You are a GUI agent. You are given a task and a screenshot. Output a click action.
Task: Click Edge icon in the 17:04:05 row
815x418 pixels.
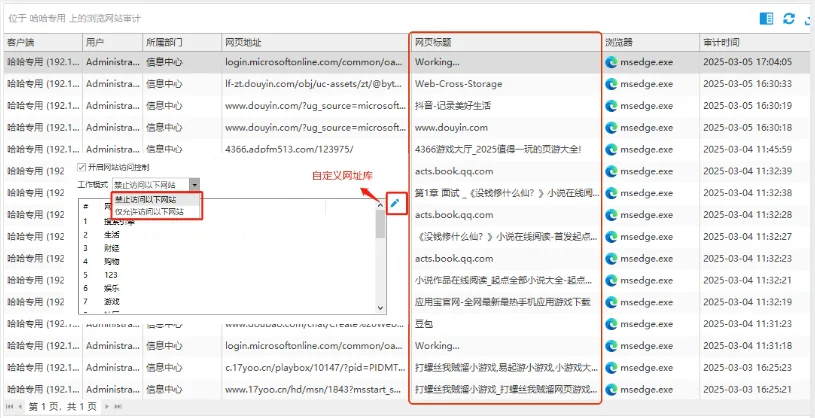611,62
